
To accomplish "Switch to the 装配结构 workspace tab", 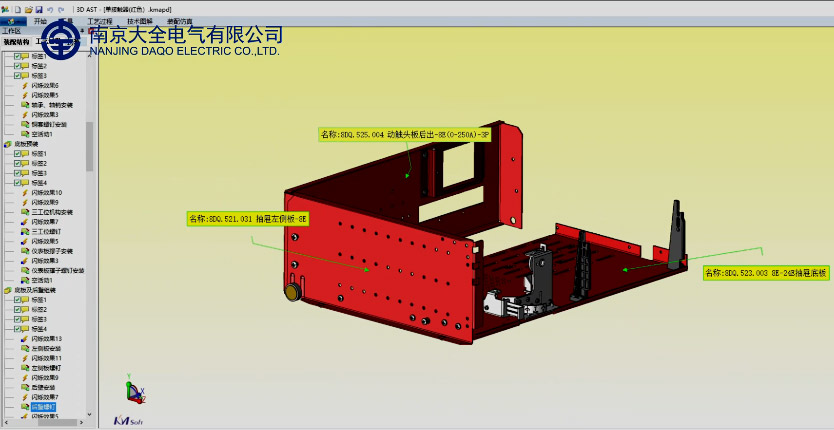I will tap(16, 42).
